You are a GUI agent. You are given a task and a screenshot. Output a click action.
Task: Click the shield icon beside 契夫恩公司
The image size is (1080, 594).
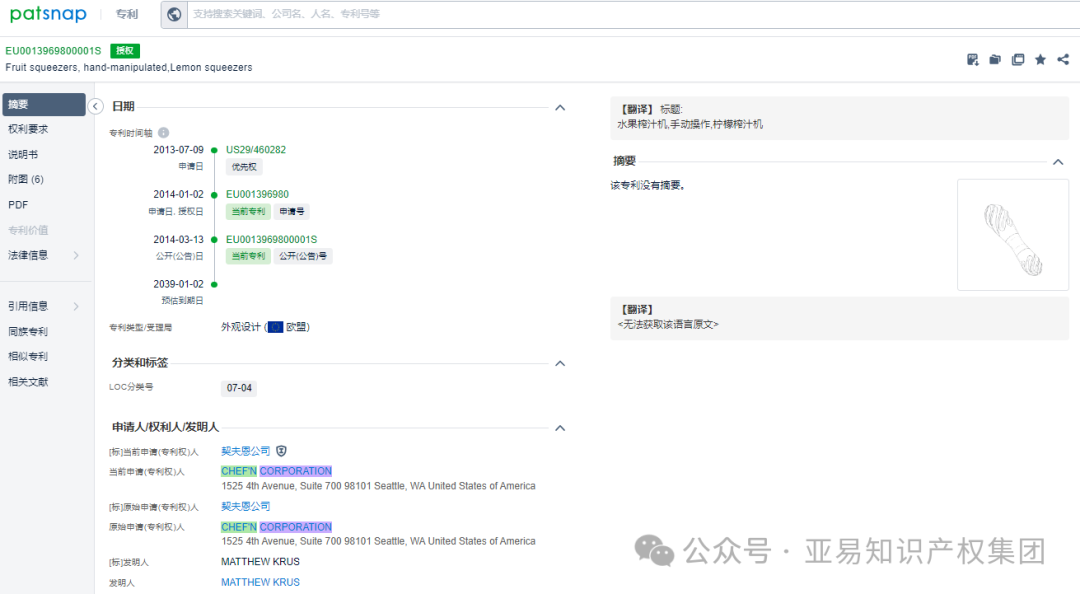click(280, 451)
